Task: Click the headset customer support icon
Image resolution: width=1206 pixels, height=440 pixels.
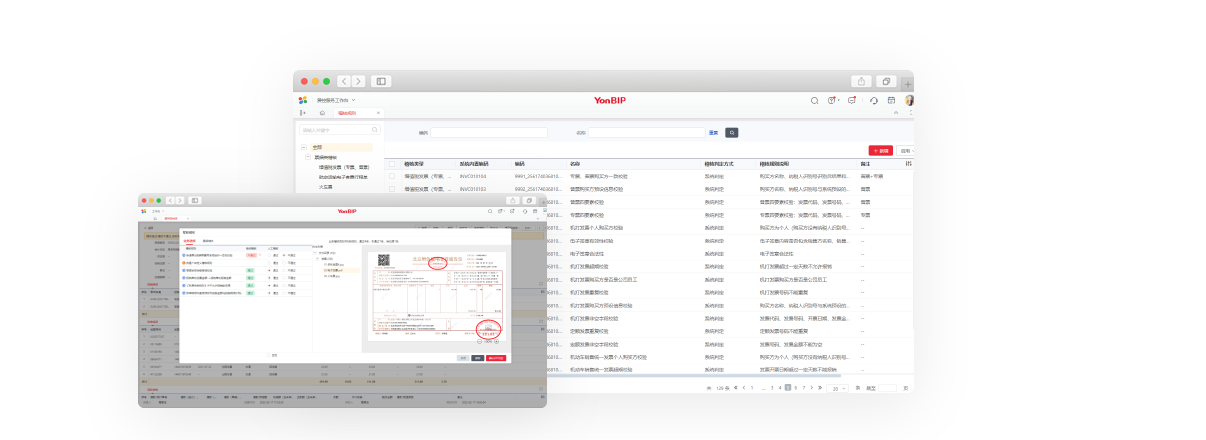Action: click(x=874, y=100)
